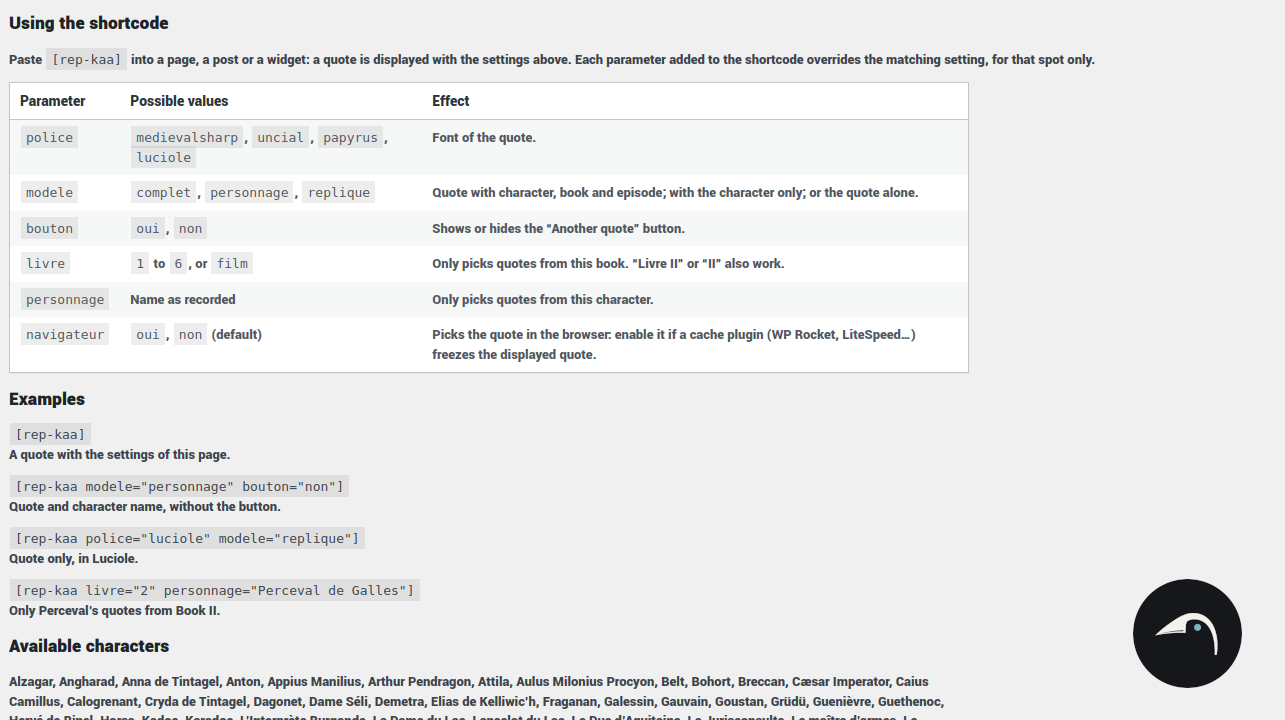This screenshot has height=720, width=1285.
Task: Click the round bird logo floating button
Action: point(1187,633)
